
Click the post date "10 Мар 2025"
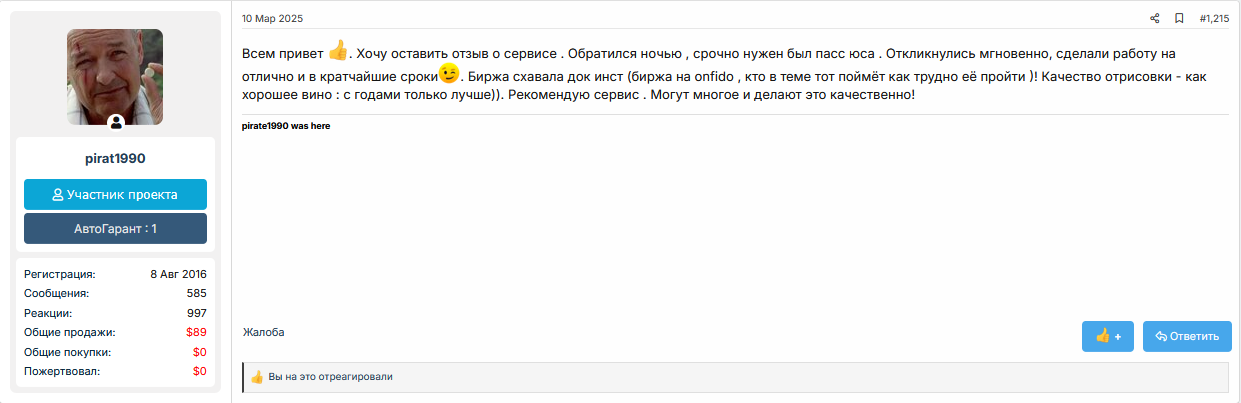(x=272, y=18)
